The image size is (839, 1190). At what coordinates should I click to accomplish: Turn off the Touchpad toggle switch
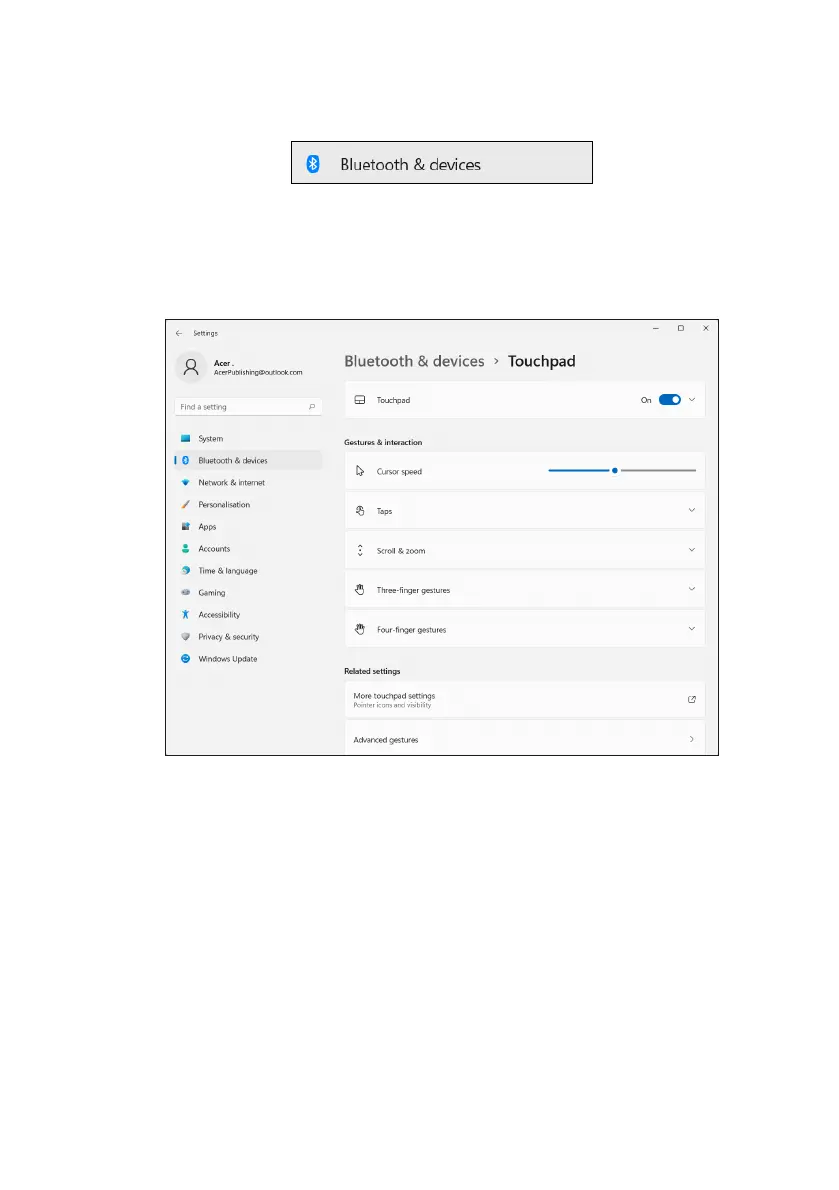(x=669, y=400)
